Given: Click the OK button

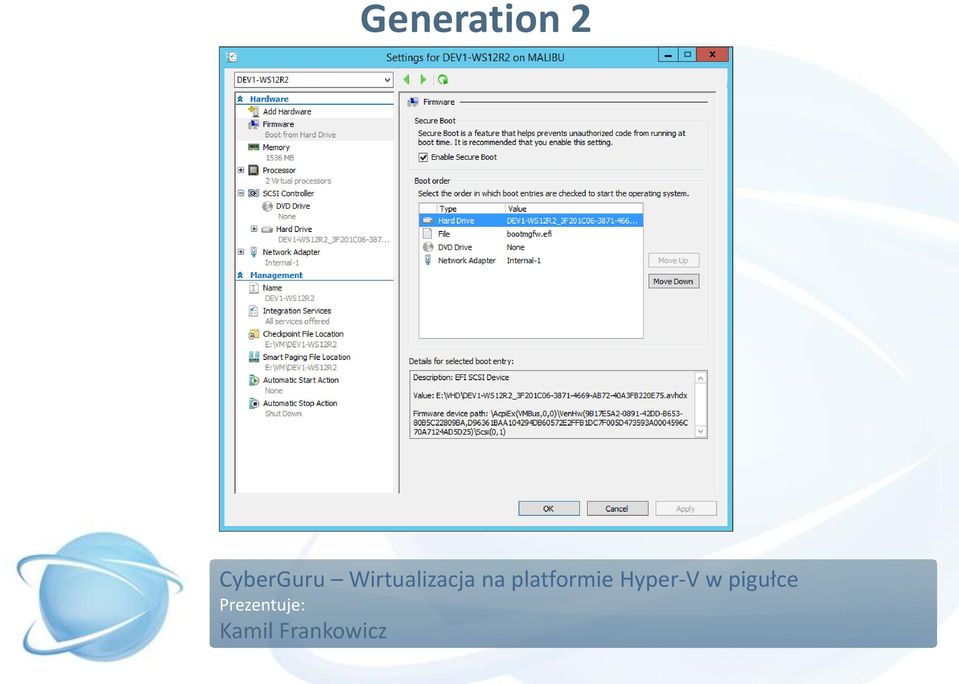Looking at the screenshot, I should click(x=549, y=508).
